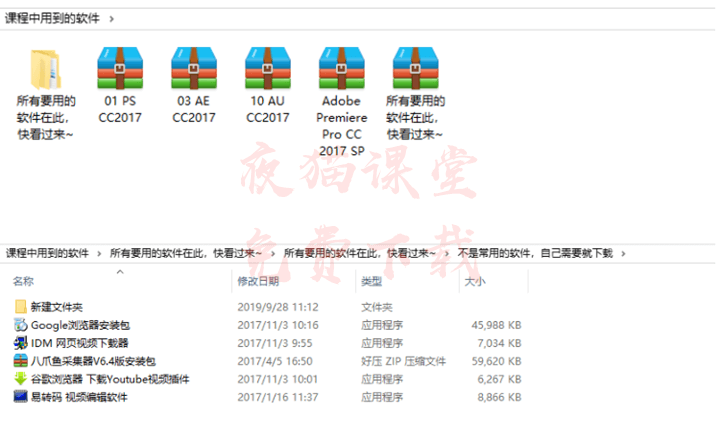The width and height of the screenshot is (720, 438).
Task: Click size 7,034 KB
Action: point(499,343)
